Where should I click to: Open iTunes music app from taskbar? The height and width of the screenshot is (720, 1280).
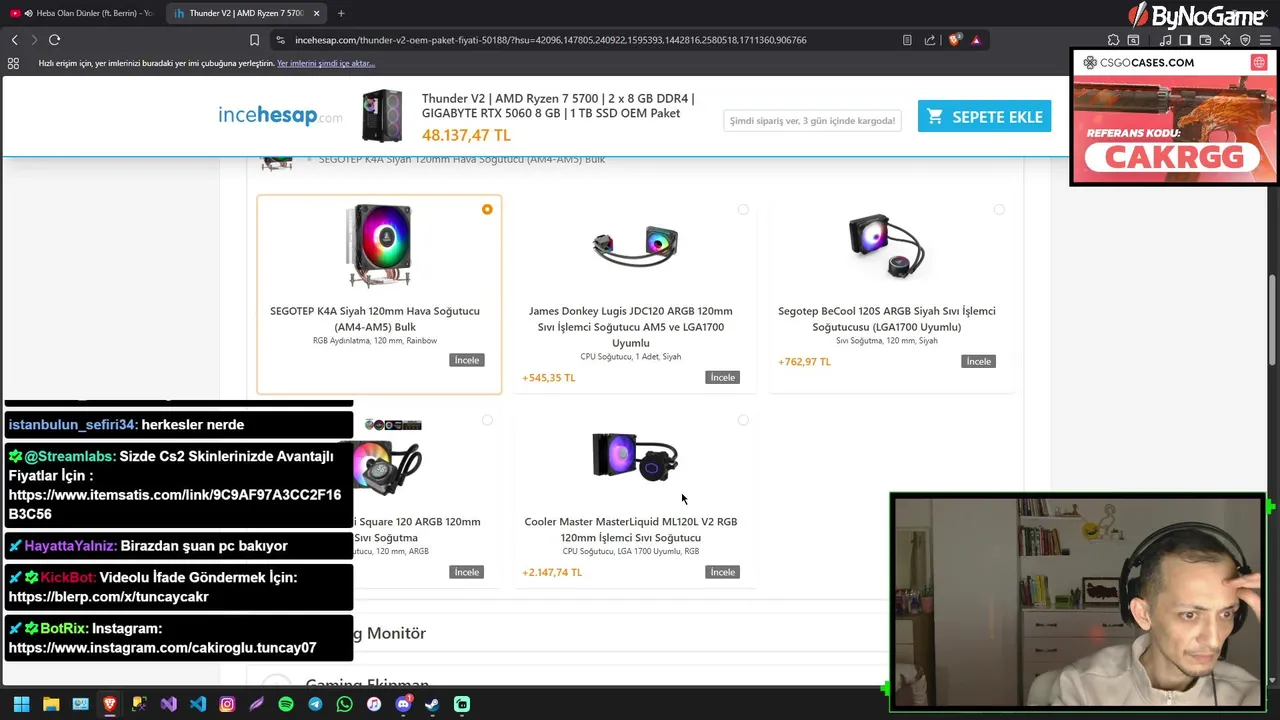click(x=374, y=704)
